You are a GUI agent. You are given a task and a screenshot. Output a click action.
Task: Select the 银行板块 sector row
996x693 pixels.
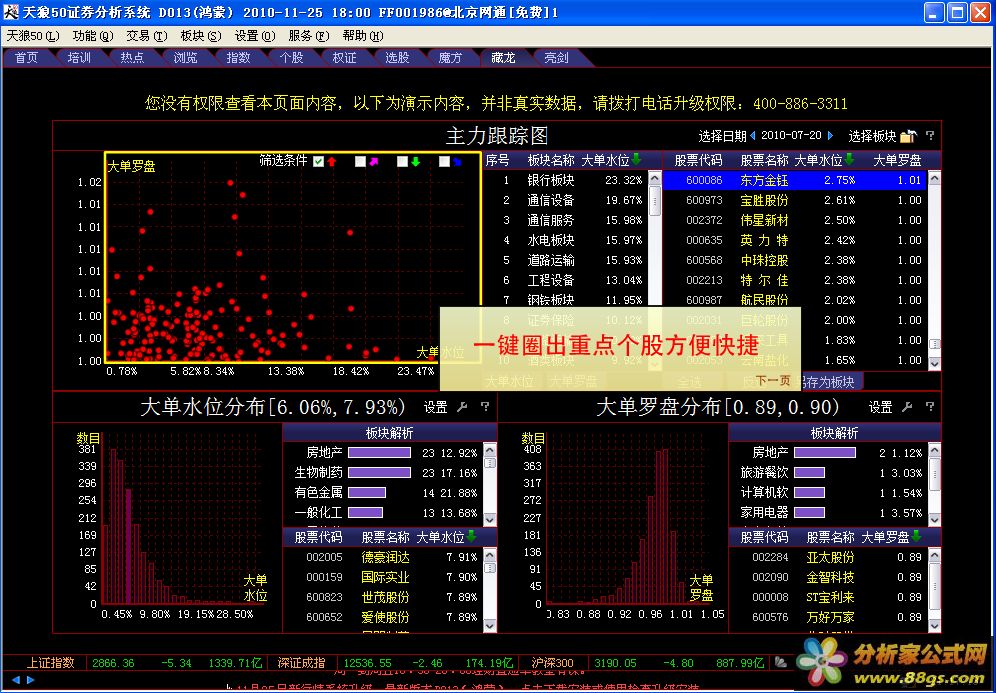pos(565,180)
